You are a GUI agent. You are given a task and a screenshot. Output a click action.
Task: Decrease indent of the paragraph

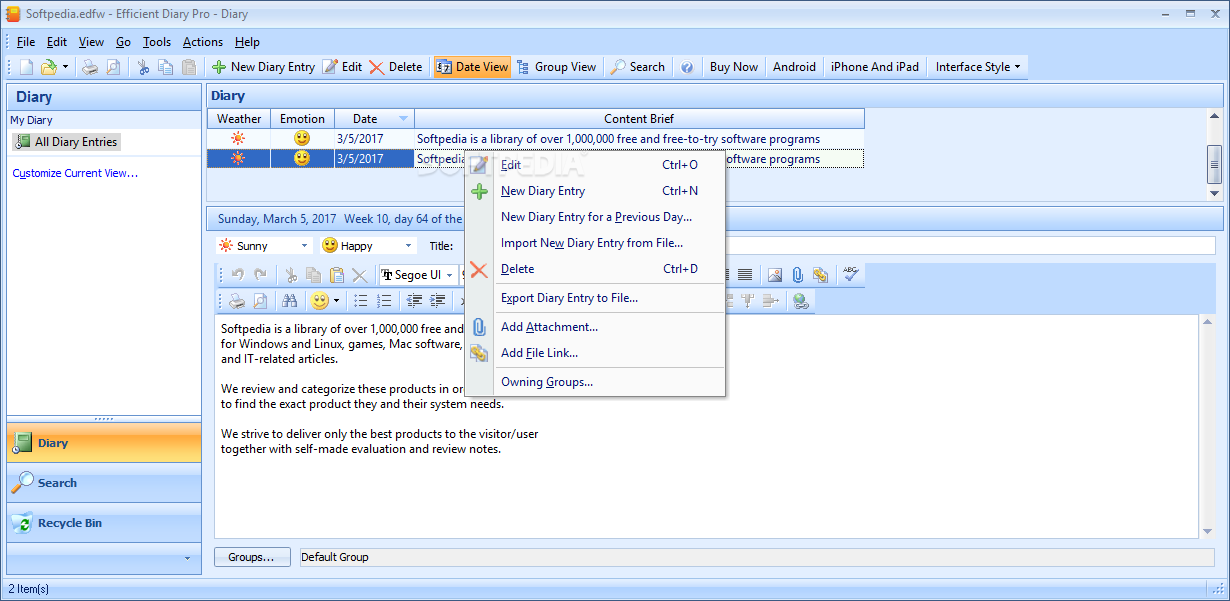point(414,300)
